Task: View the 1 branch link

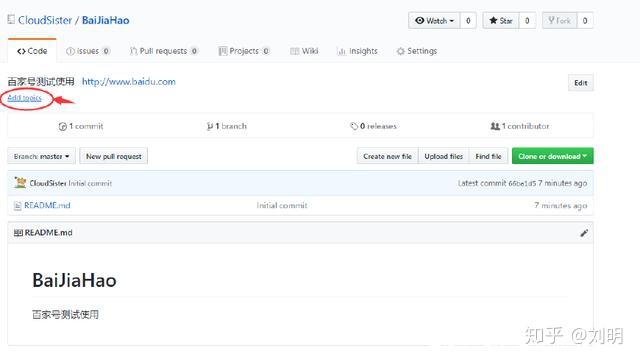Action: (x=227, y=126)
